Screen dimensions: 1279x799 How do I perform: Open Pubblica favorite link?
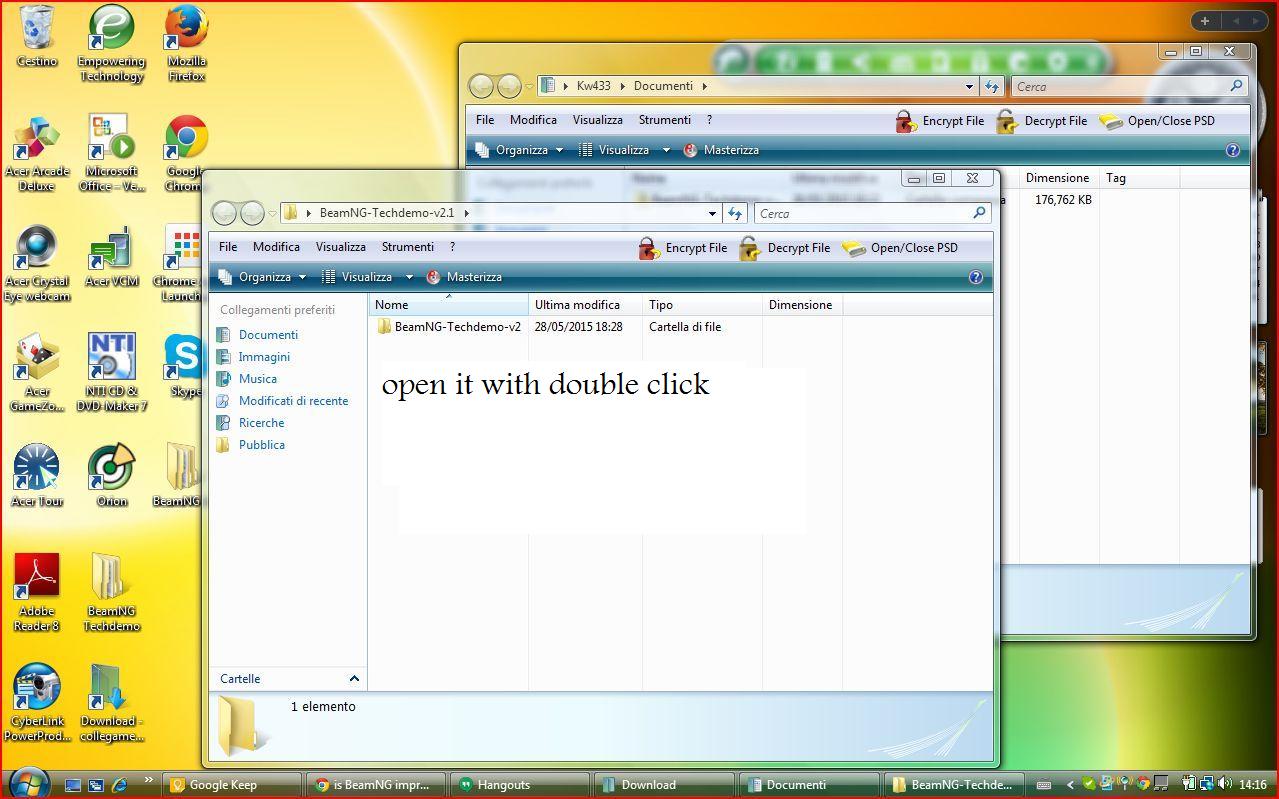(261, 445)
